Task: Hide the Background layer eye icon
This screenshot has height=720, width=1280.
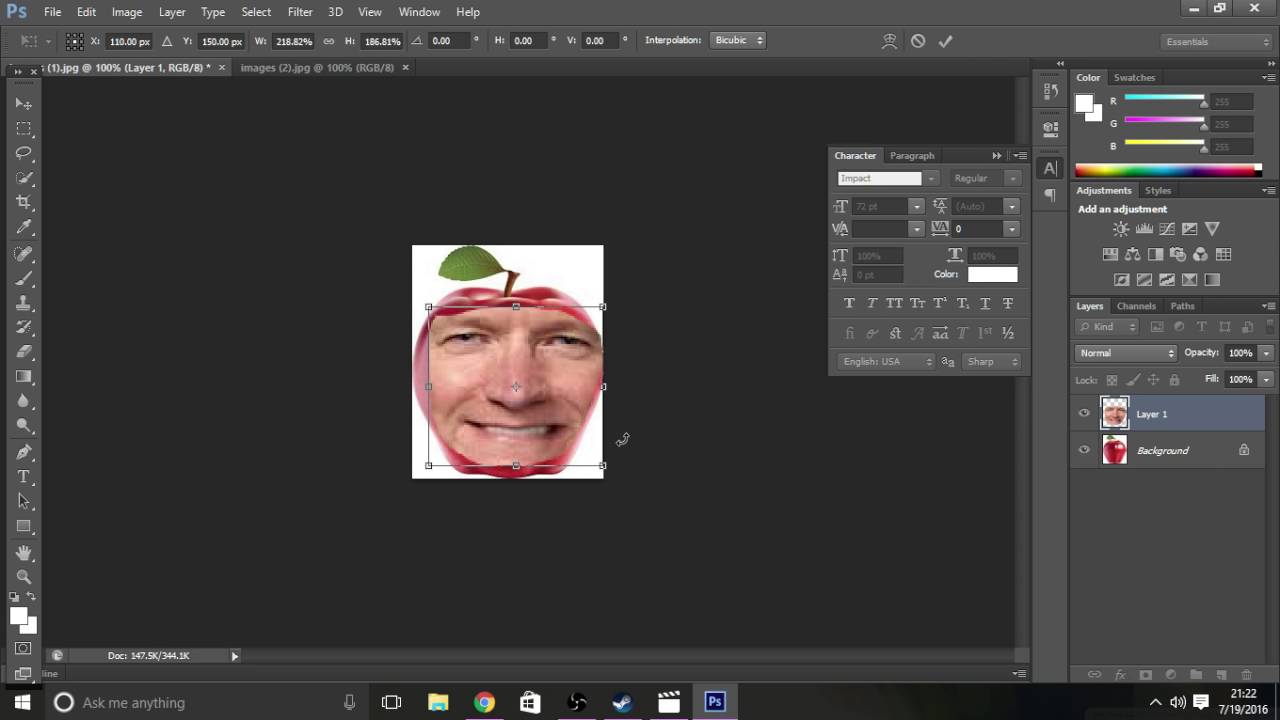Action: pyautogui.click(x=1084, y=450)
